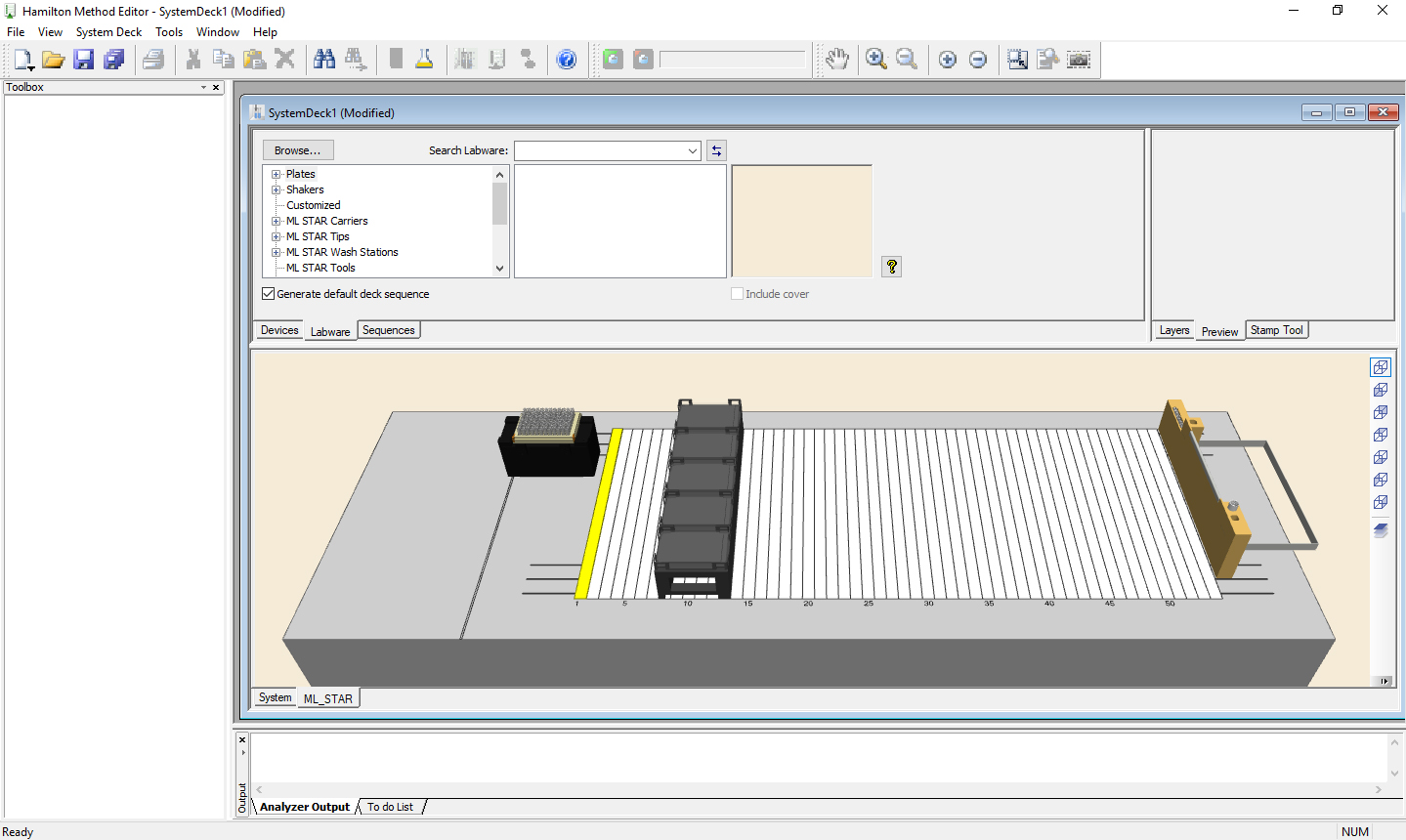Click the flask-shaped liquid tool icon
This screenshot has height=840, width=1406.
click(424, 60)
